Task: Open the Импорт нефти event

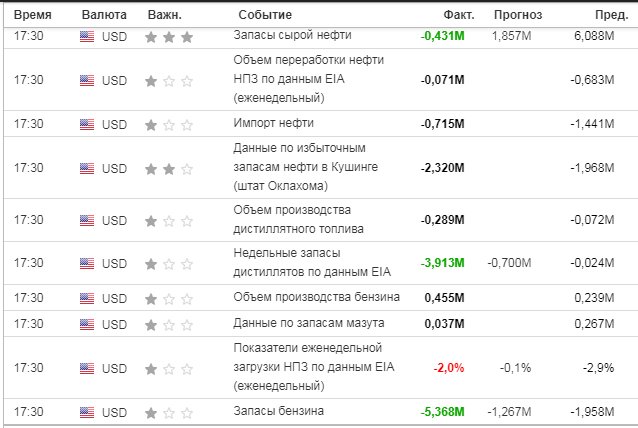Action: tap(273, 123)
